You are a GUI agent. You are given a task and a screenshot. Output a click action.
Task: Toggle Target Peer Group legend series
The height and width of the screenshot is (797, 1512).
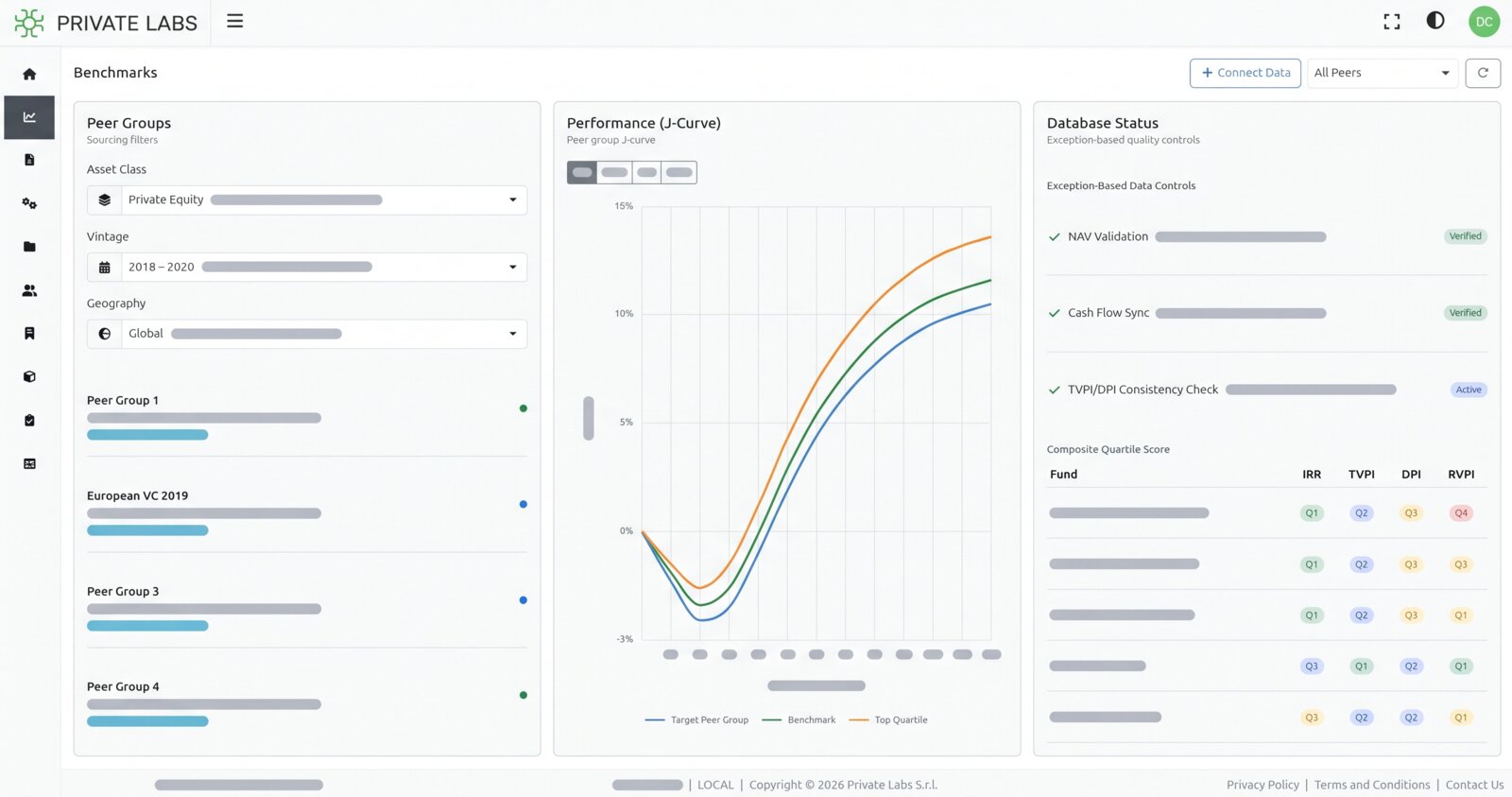696,720
